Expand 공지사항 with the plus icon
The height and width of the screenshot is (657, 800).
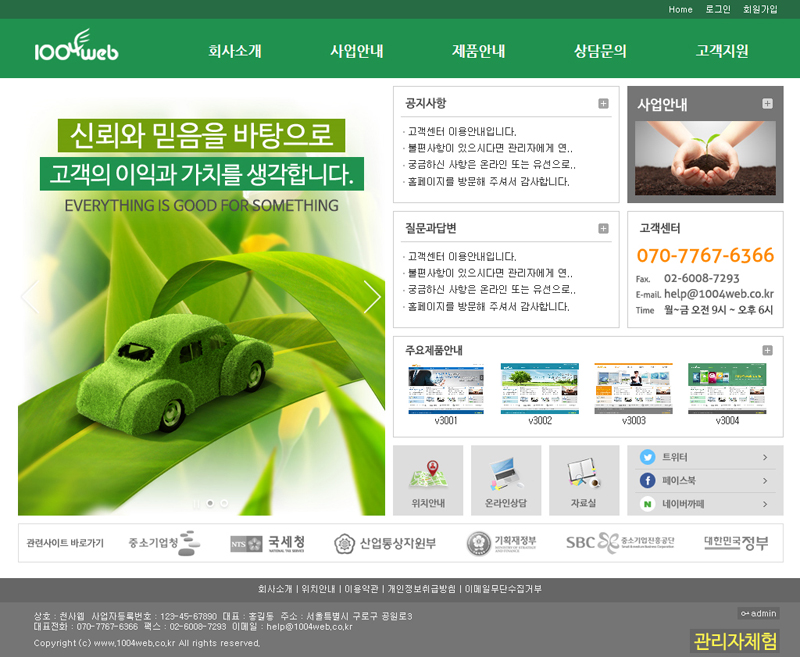pos(603,103)
